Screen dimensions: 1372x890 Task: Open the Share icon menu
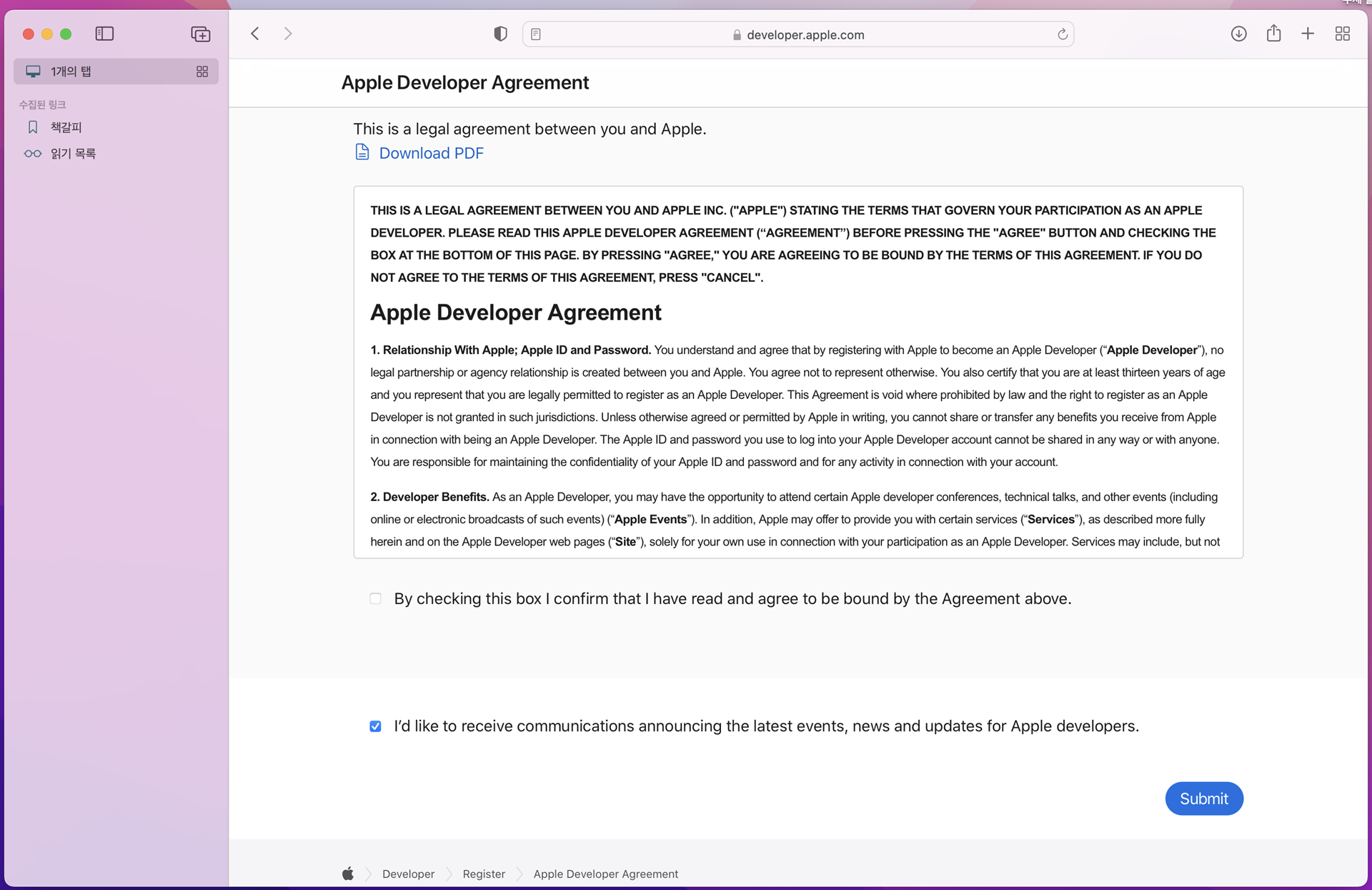coord(1273,34)
